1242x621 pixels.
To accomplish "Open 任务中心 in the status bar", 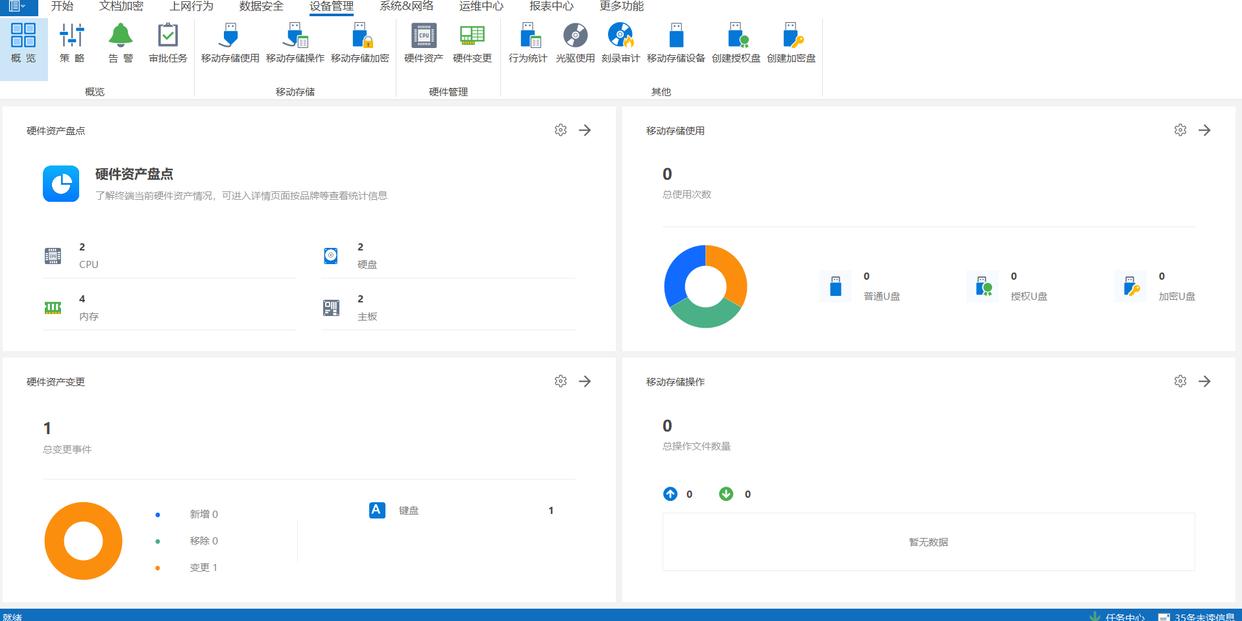I will (x=1124, y=616).
